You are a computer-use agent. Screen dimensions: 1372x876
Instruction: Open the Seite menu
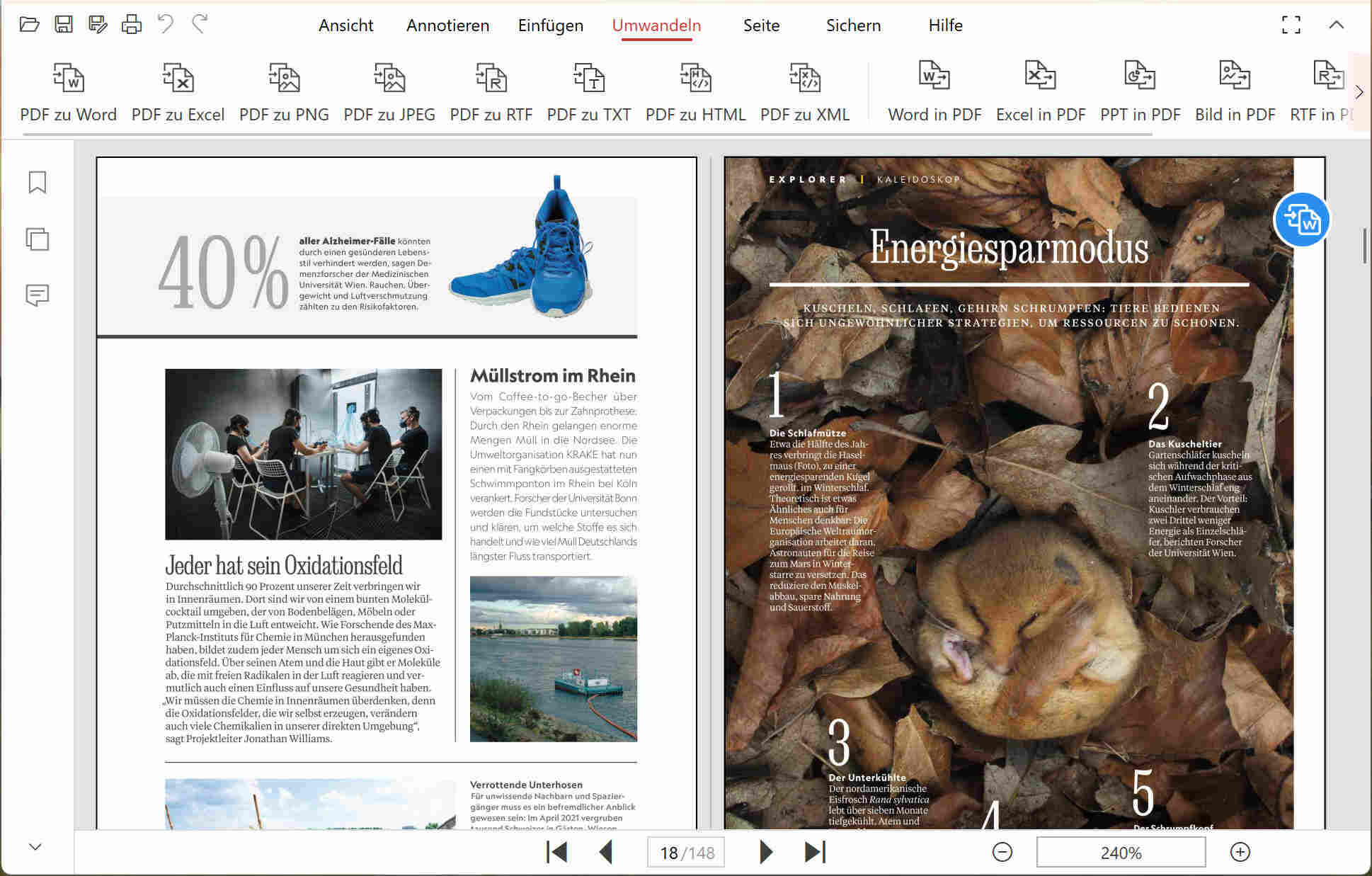760,25
